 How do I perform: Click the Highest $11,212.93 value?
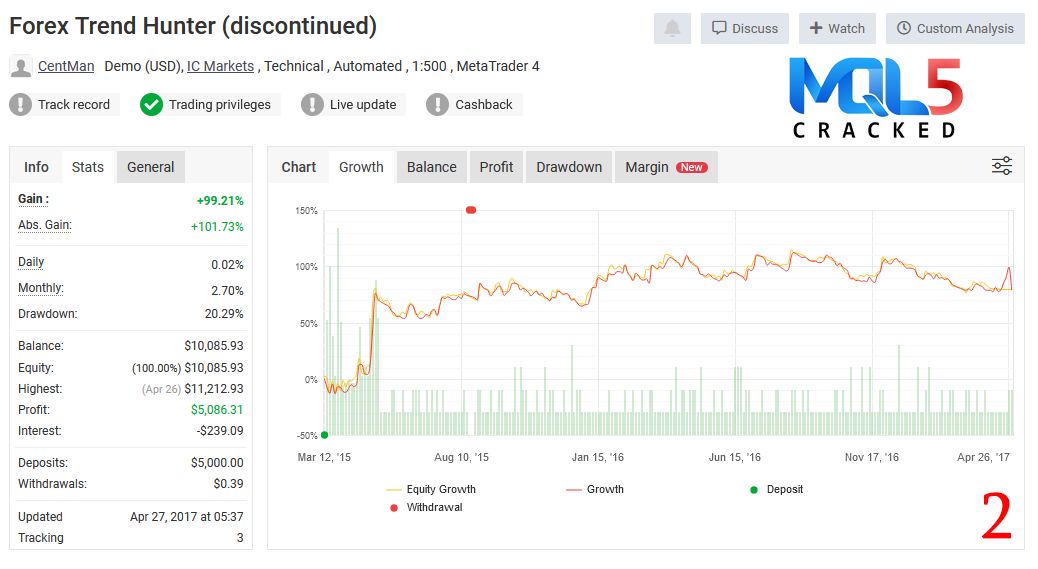(x=214, y=389)
